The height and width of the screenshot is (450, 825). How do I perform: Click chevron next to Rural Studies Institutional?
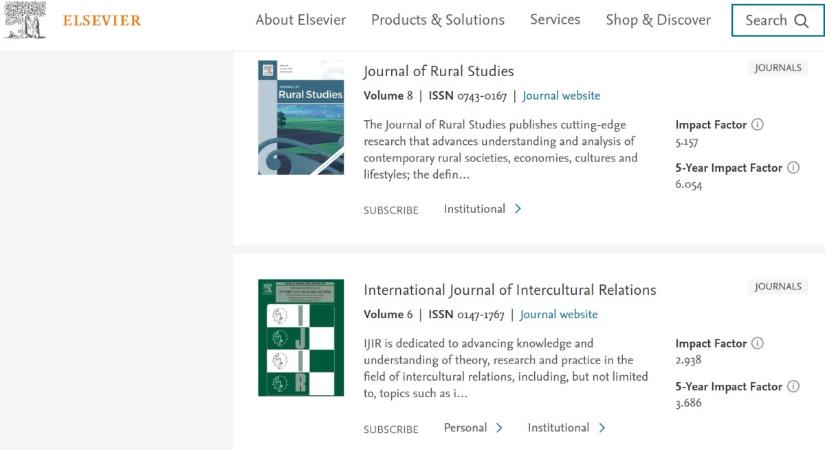point(518,209)
